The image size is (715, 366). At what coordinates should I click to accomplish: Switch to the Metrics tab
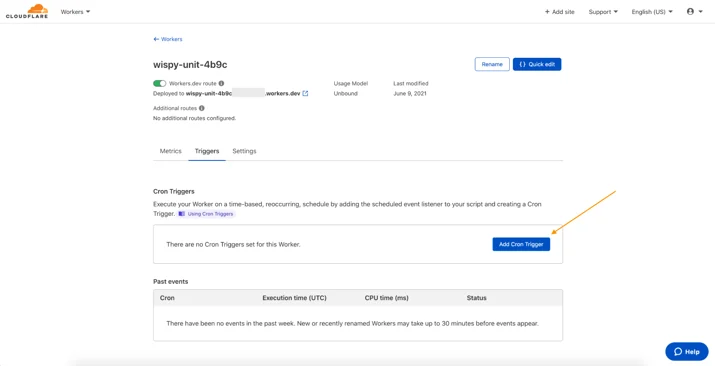171,151
